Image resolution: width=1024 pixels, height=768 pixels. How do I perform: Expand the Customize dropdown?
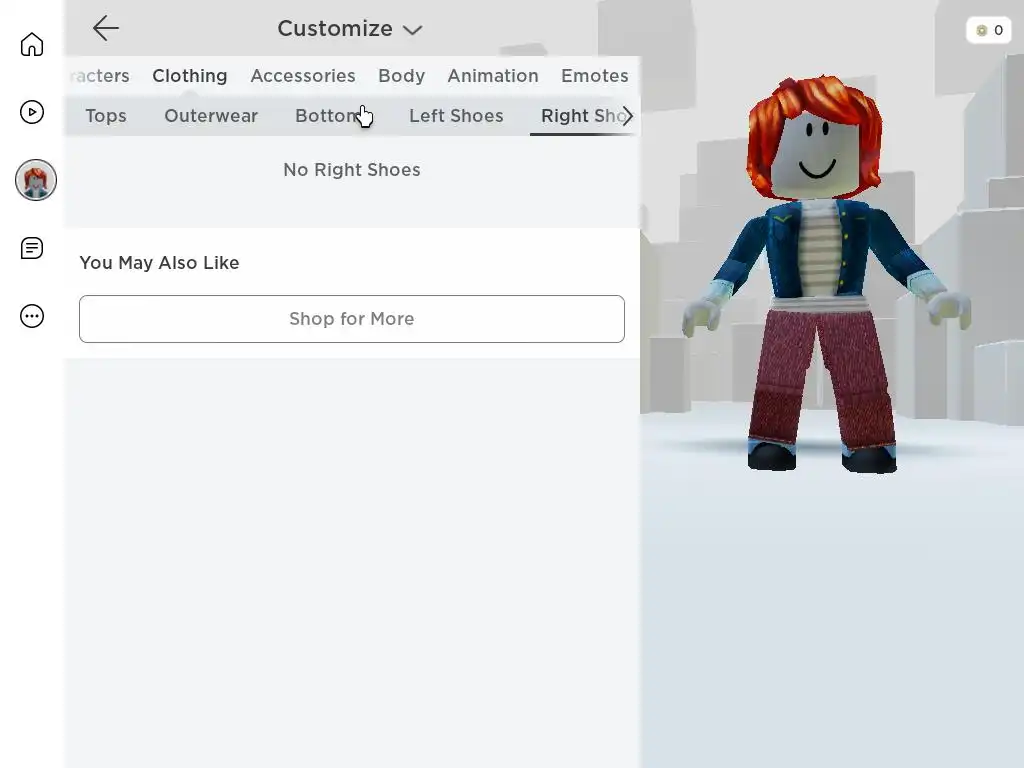coord(350,29)
